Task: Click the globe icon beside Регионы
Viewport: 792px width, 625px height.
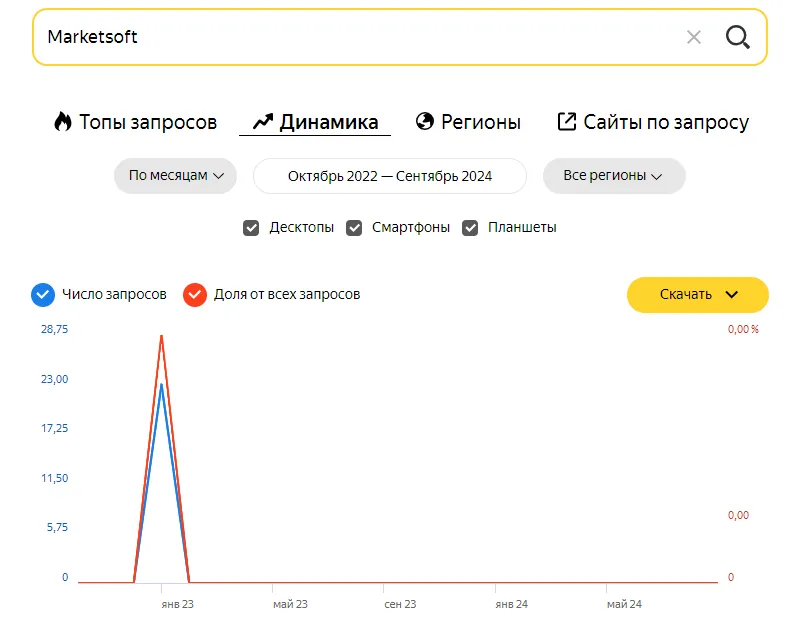Action: coord(425,121)
